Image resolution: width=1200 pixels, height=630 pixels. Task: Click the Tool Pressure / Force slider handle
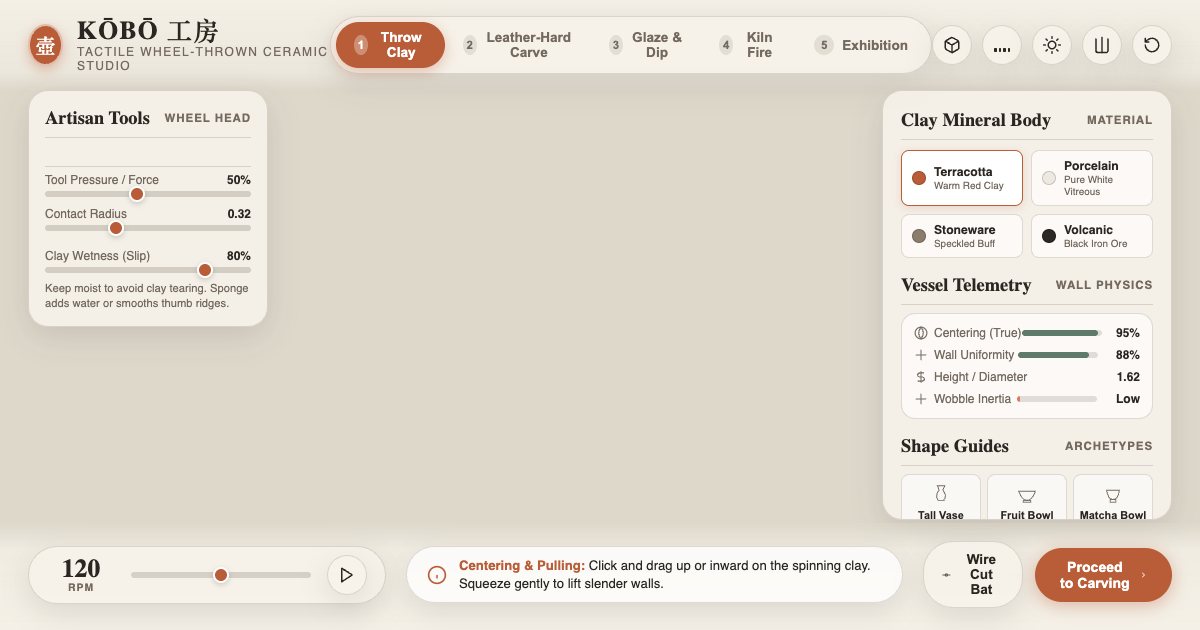(137, 194)
